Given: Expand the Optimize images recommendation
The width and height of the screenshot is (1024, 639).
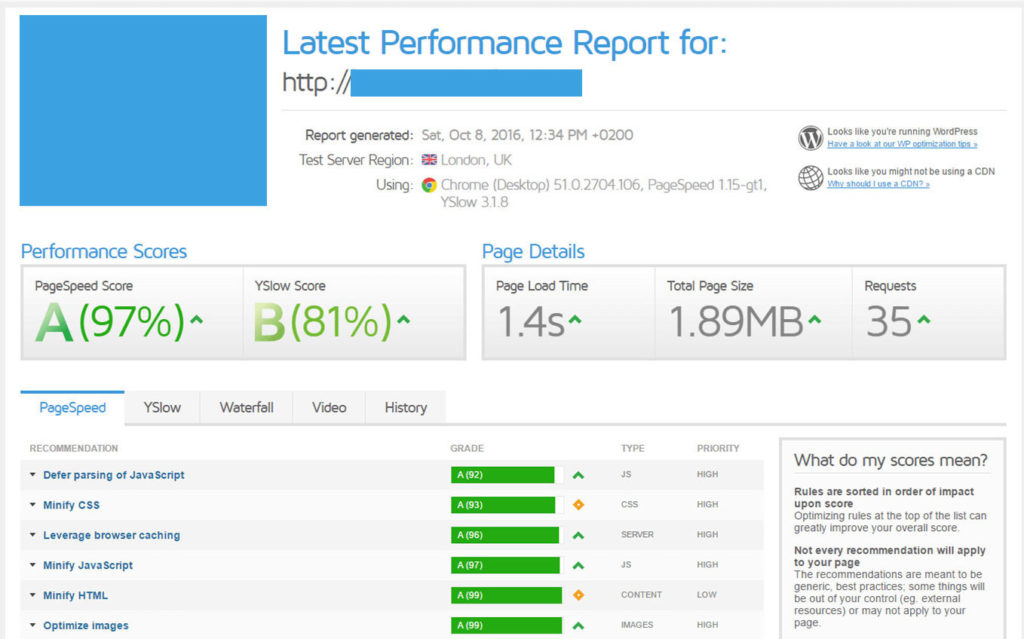Looking at the screenshot, I should [x=85, y=625].
